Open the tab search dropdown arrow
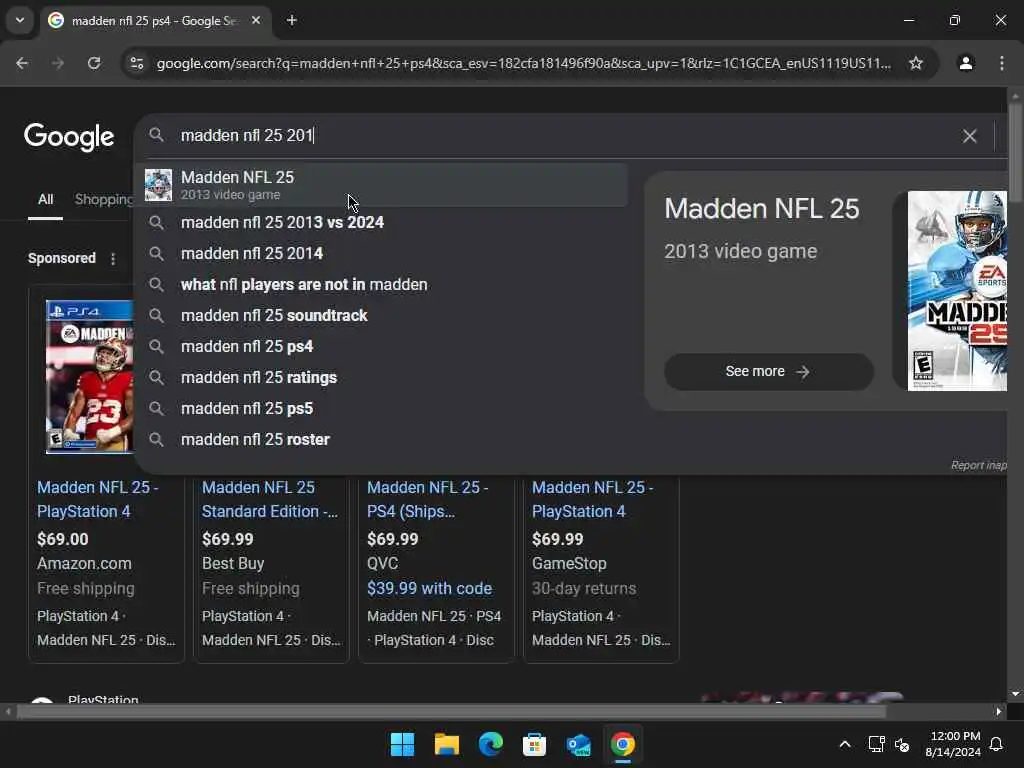 click(x=20, y=20)
